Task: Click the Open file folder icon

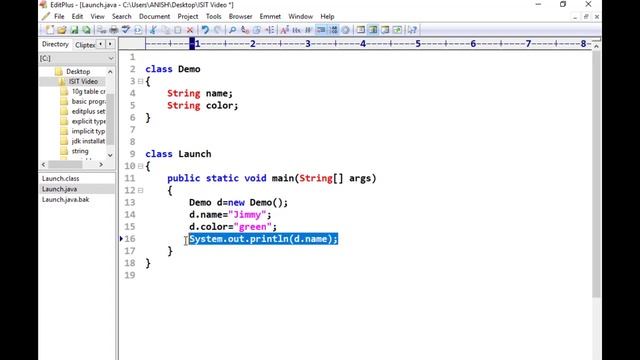Action: tap(62, 30)
